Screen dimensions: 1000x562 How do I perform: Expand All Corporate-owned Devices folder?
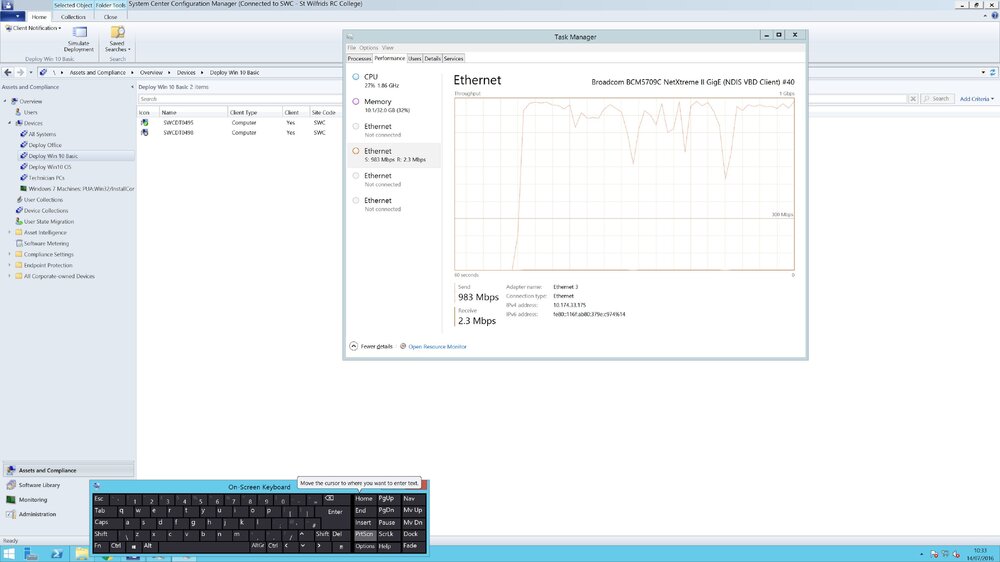point(10,276)
